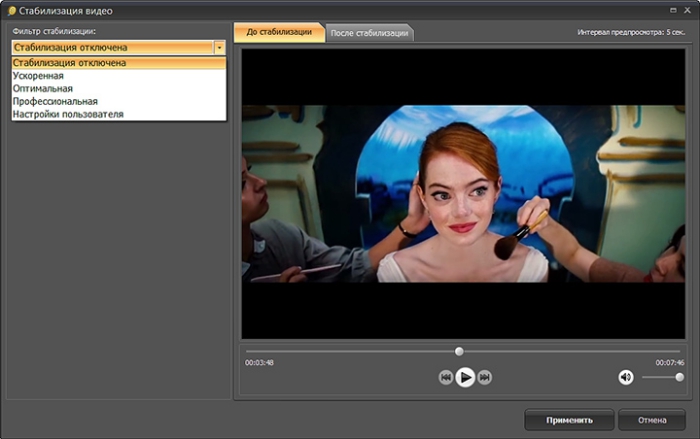This screenshot has height=439, width=700.
Task: Click the 'Применить' button
Action: 569,420
